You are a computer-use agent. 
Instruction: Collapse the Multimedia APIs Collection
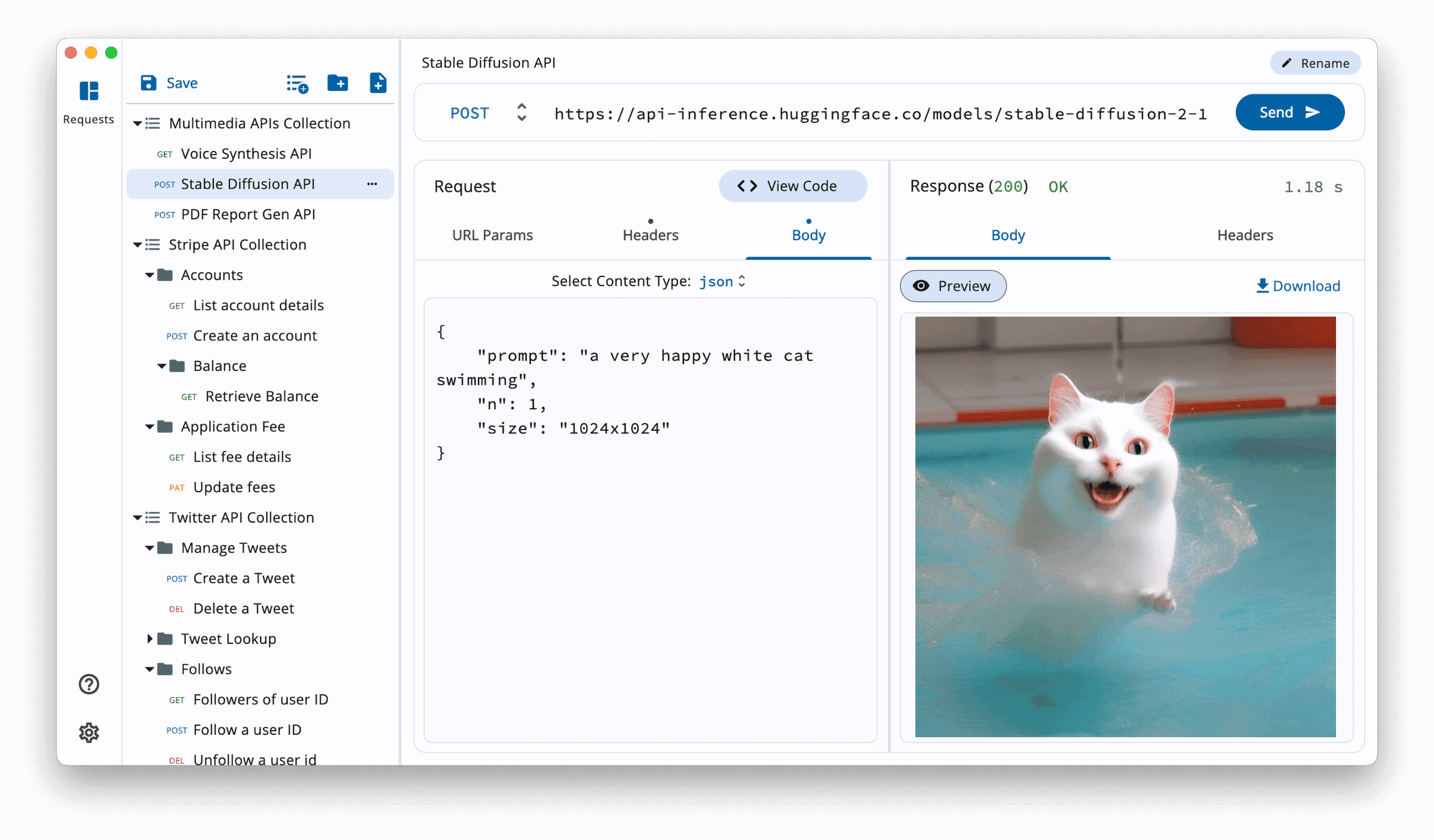pyautogui.click(x=137, y=123)
